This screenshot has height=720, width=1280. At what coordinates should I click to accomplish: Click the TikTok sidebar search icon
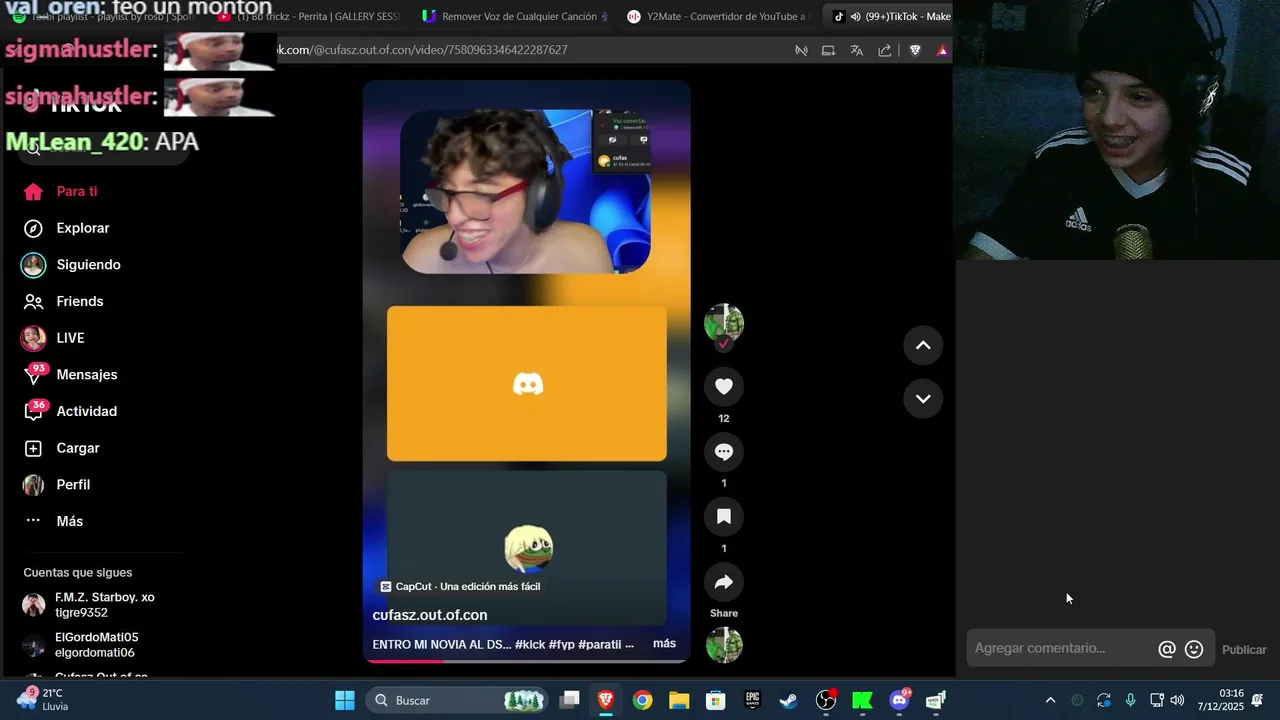coord(33,148)
